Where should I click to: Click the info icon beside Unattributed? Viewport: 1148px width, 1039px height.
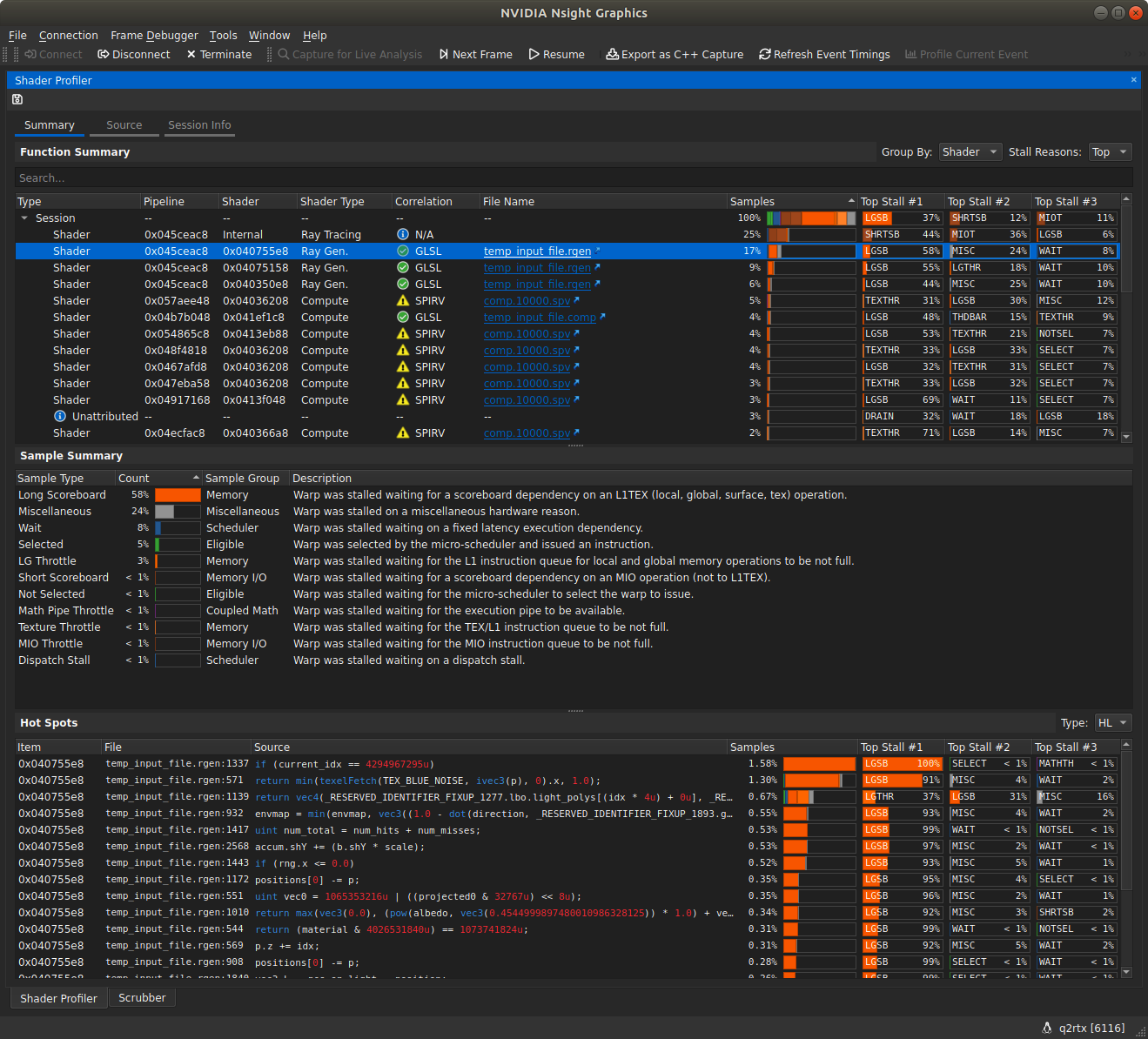(60, 416)
